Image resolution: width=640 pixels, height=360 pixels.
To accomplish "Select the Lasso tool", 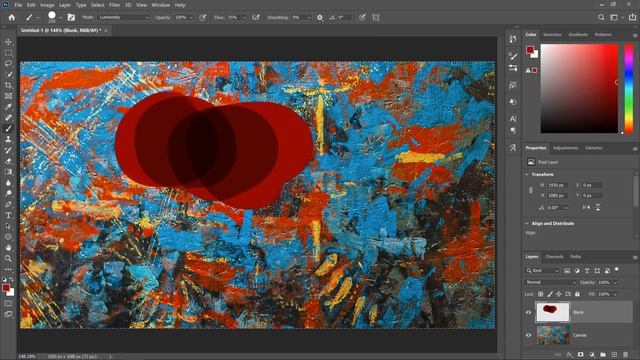I will pos(8,64).
